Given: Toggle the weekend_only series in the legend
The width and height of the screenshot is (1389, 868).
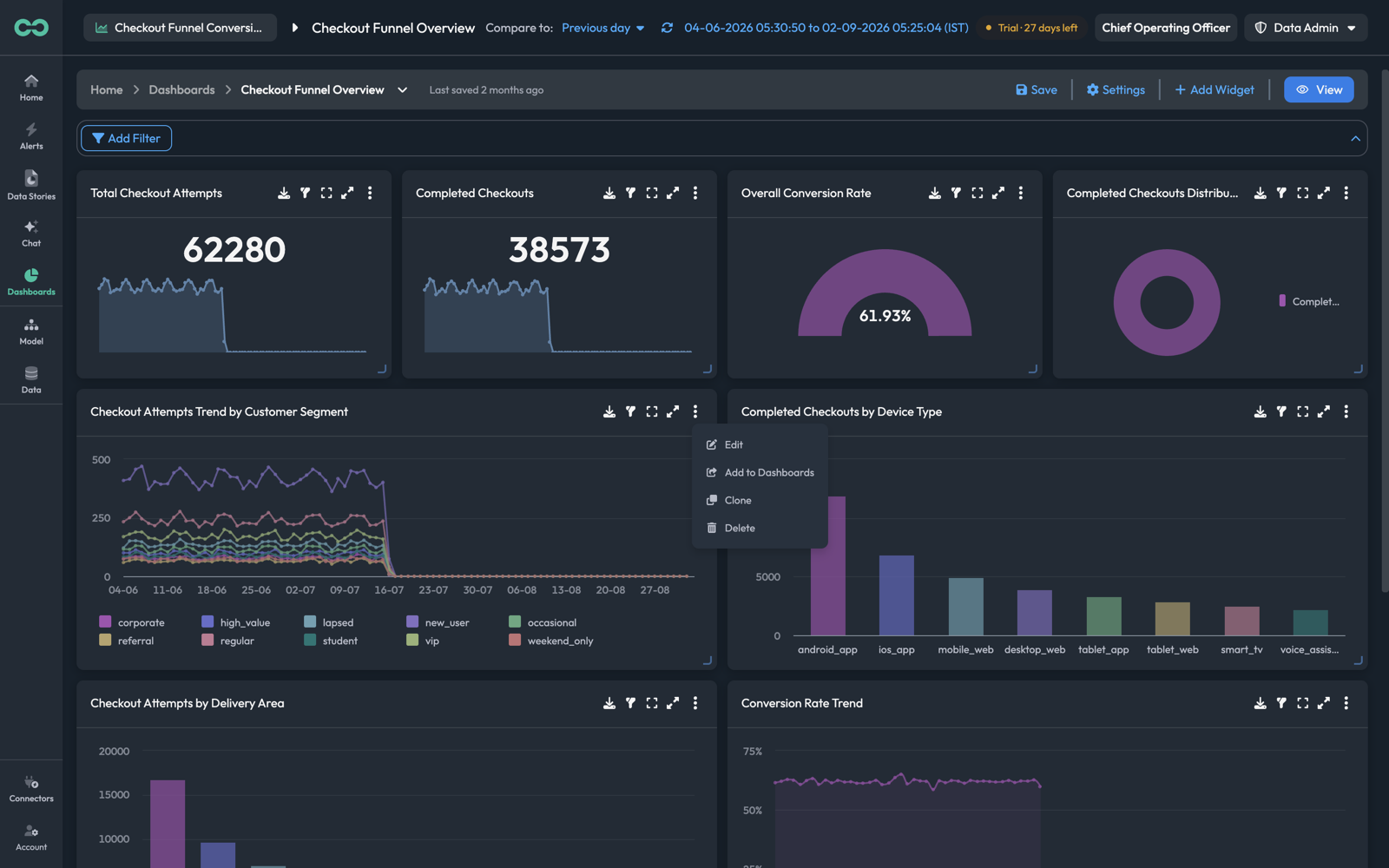Looking at the screenshot, I should [551, 641].
